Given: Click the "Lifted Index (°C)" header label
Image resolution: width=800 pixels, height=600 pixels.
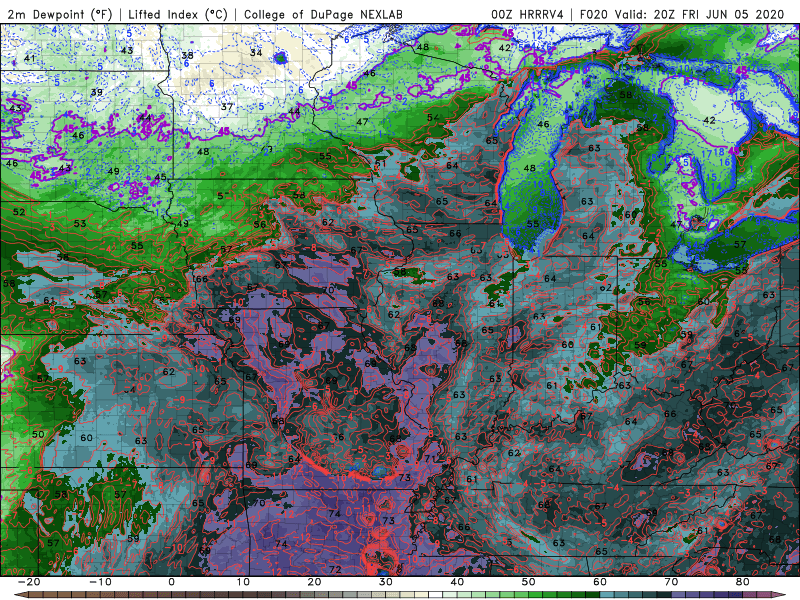Looking at the screenshot, I should 178,14.
